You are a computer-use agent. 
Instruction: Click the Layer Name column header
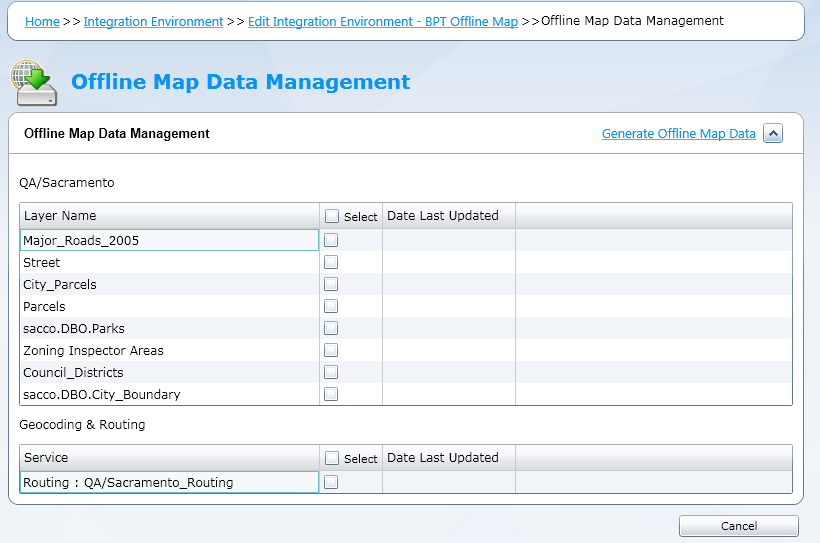(x=60, y=216)
